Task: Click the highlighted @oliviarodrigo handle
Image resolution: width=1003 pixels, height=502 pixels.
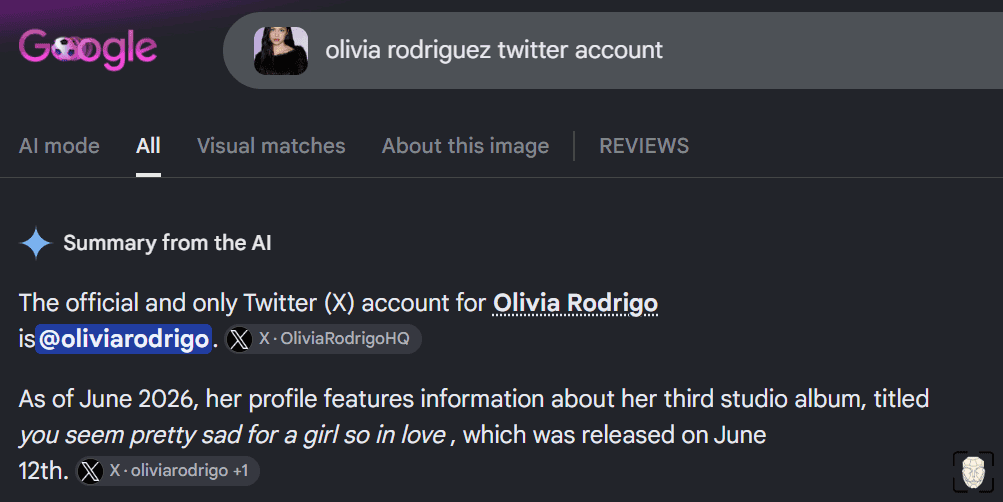Action: [x=123, y=339]
